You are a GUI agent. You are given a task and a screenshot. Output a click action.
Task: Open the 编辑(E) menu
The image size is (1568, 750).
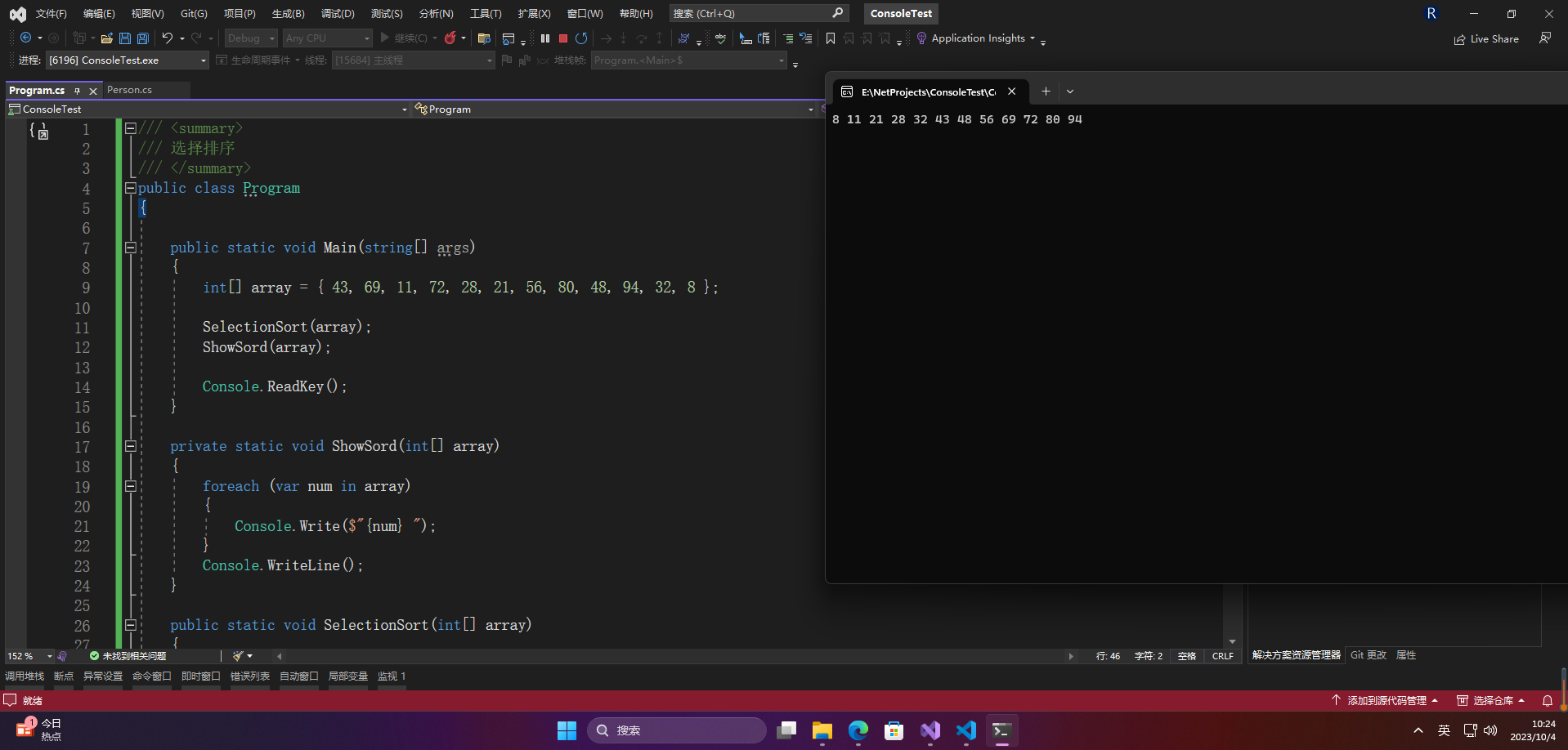(99, 14)
